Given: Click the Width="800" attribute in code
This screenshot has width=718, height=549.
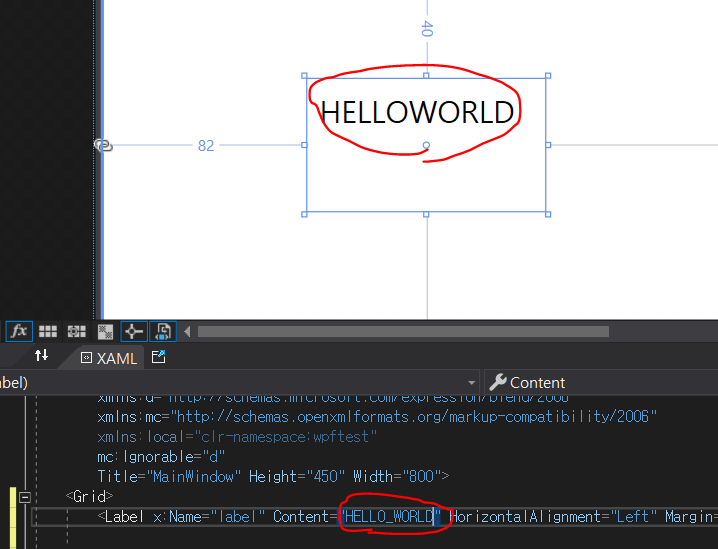Looking at the screenshot, I should point(397,477).
